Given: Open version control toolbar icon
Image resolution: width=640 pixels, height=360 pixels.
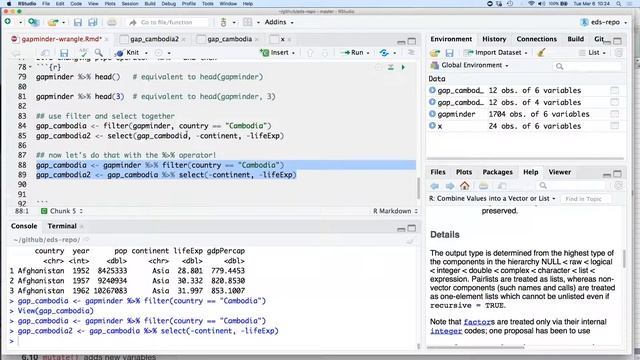Looking at the screenshot, I should coord(223,22).
